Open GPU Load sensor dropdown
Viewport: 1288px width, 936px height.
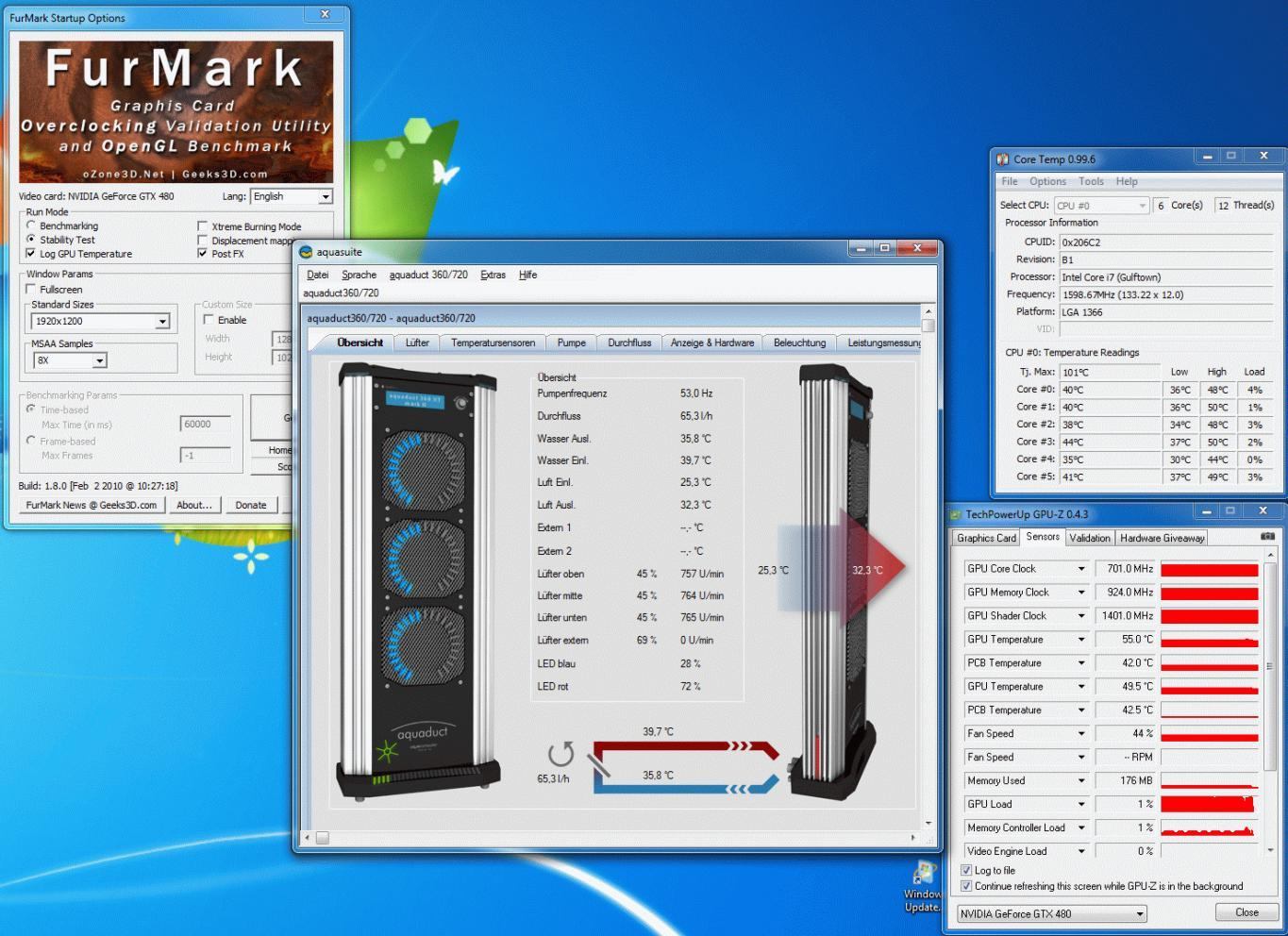[x=1081, y=805]
